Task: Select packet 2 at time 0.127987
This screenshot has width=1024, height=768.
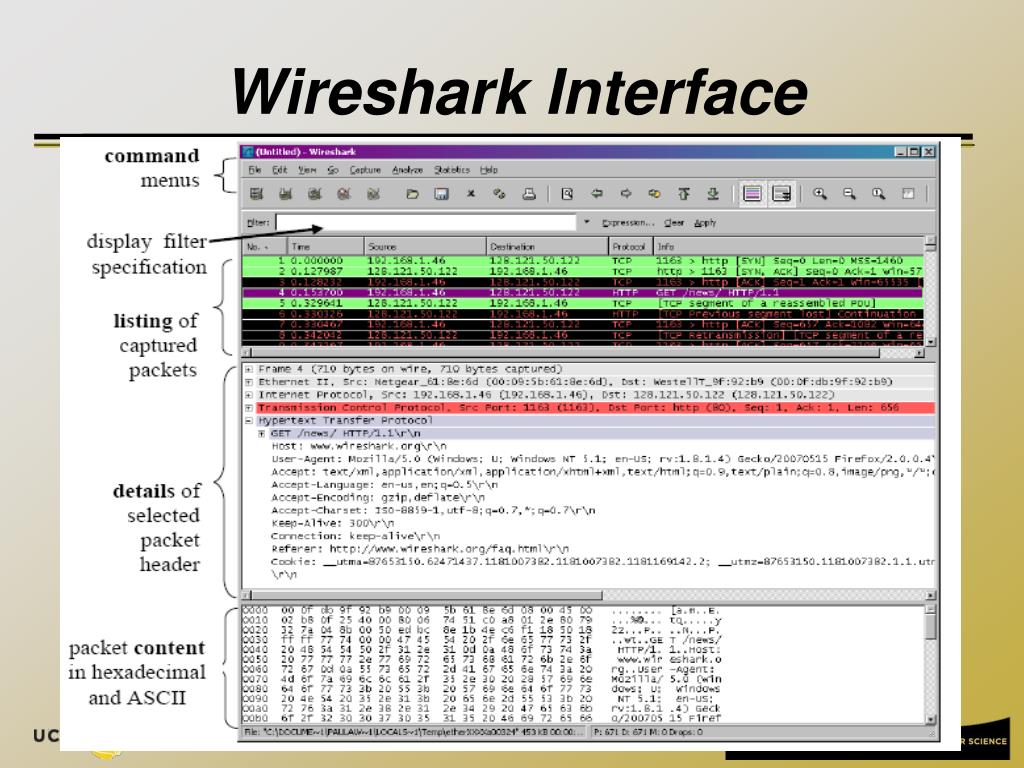Action: click(583, 271)
